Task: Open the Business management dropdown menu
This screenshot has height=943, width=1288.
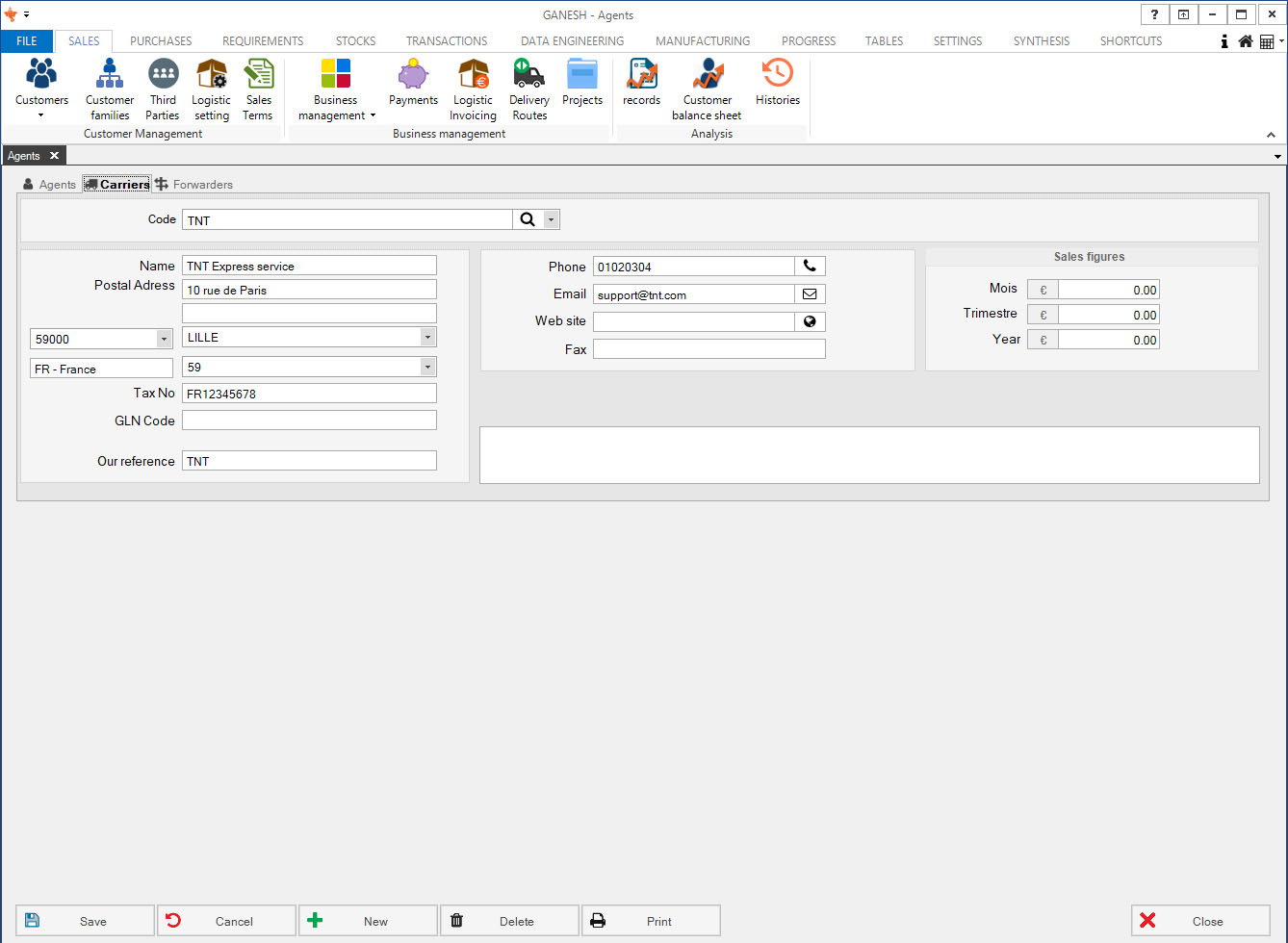Action: click(x=336, y=89)
